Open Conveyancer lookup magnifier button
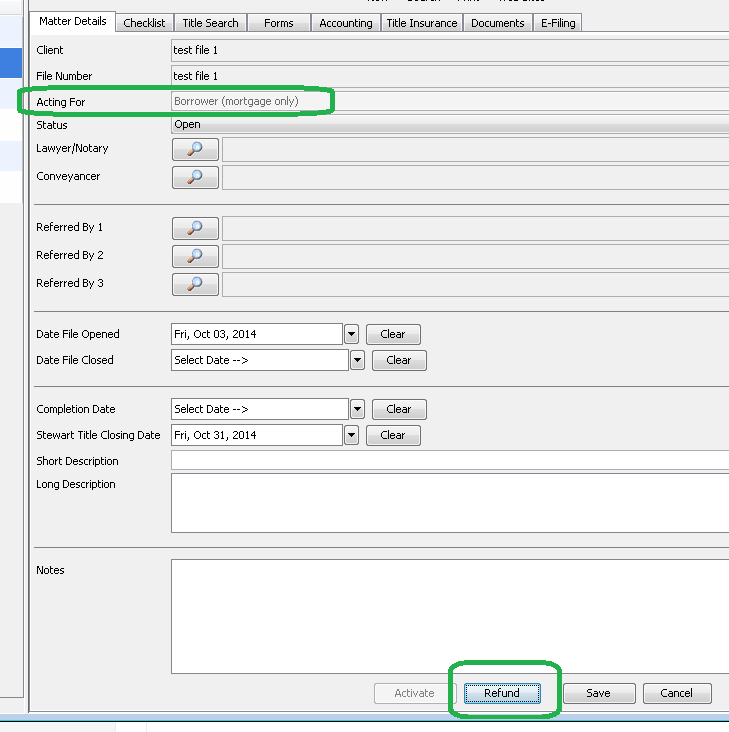The image size is (729, 732). coord(195,177)
